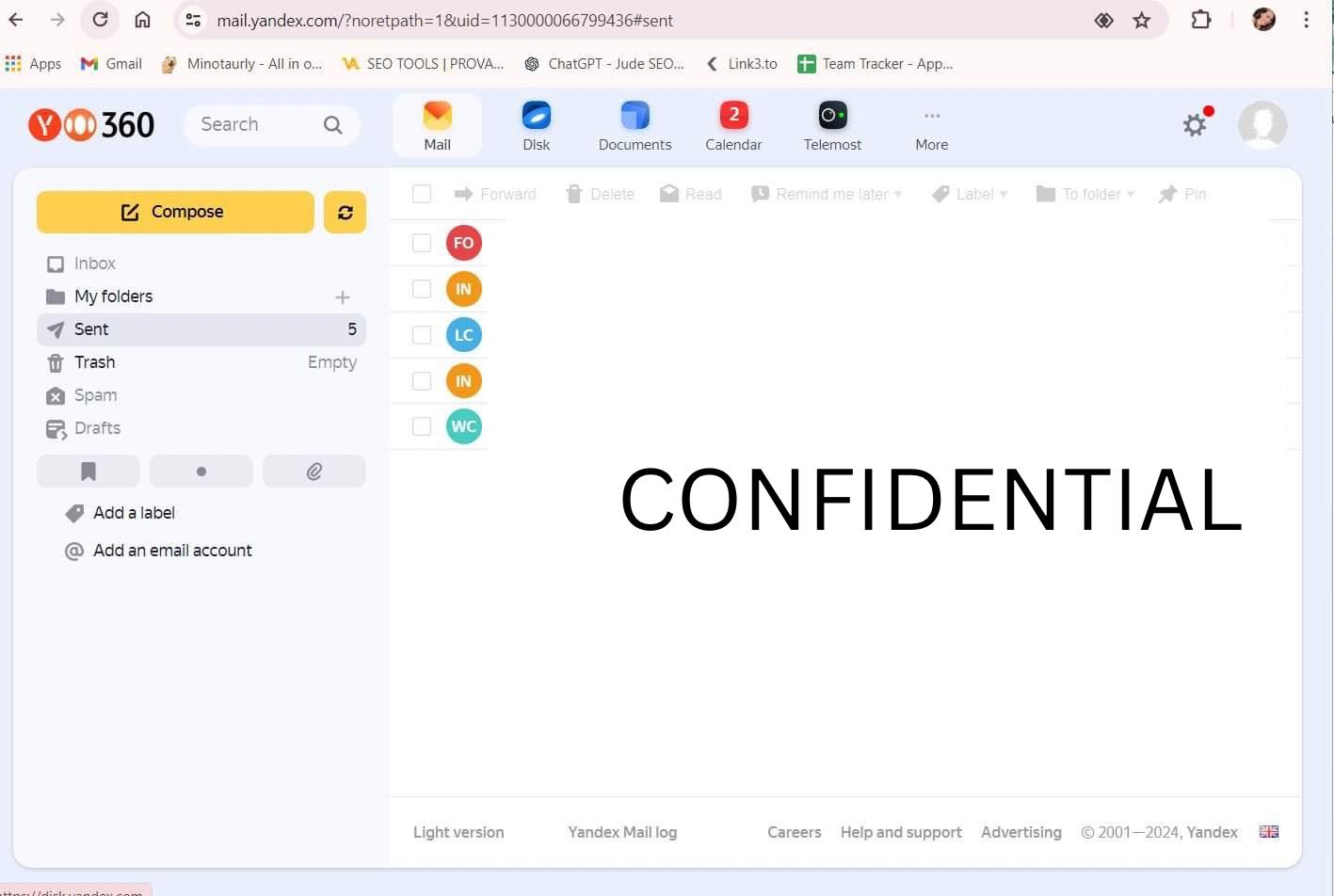This screenshot has height=896, width=1334.
Task: Click LC sender avatar
Action: pos(464,335)
